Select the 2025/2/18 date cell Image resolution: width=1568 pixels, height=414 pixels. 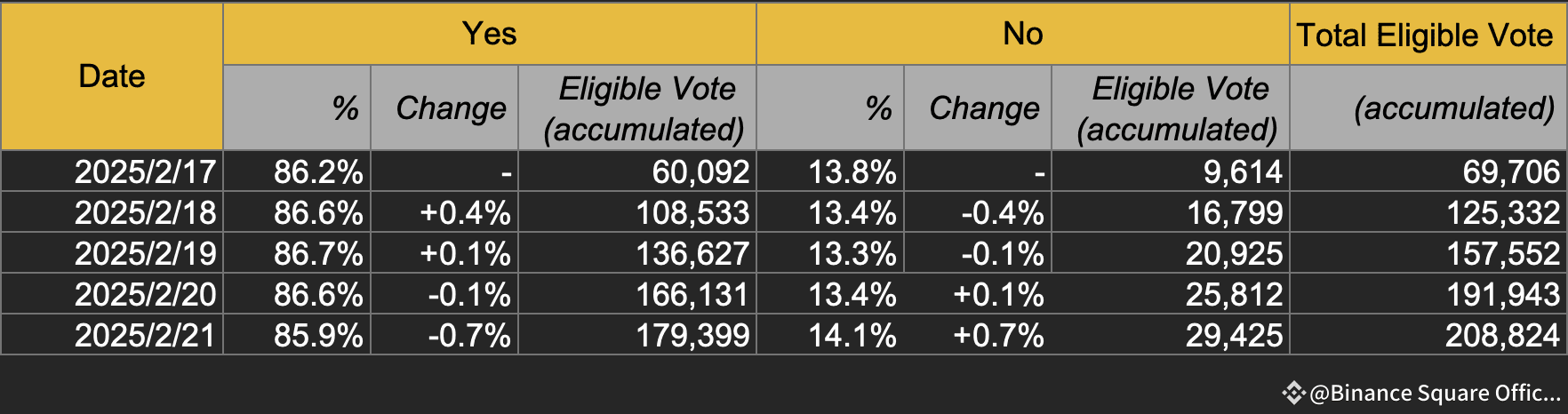pos(145,212)
